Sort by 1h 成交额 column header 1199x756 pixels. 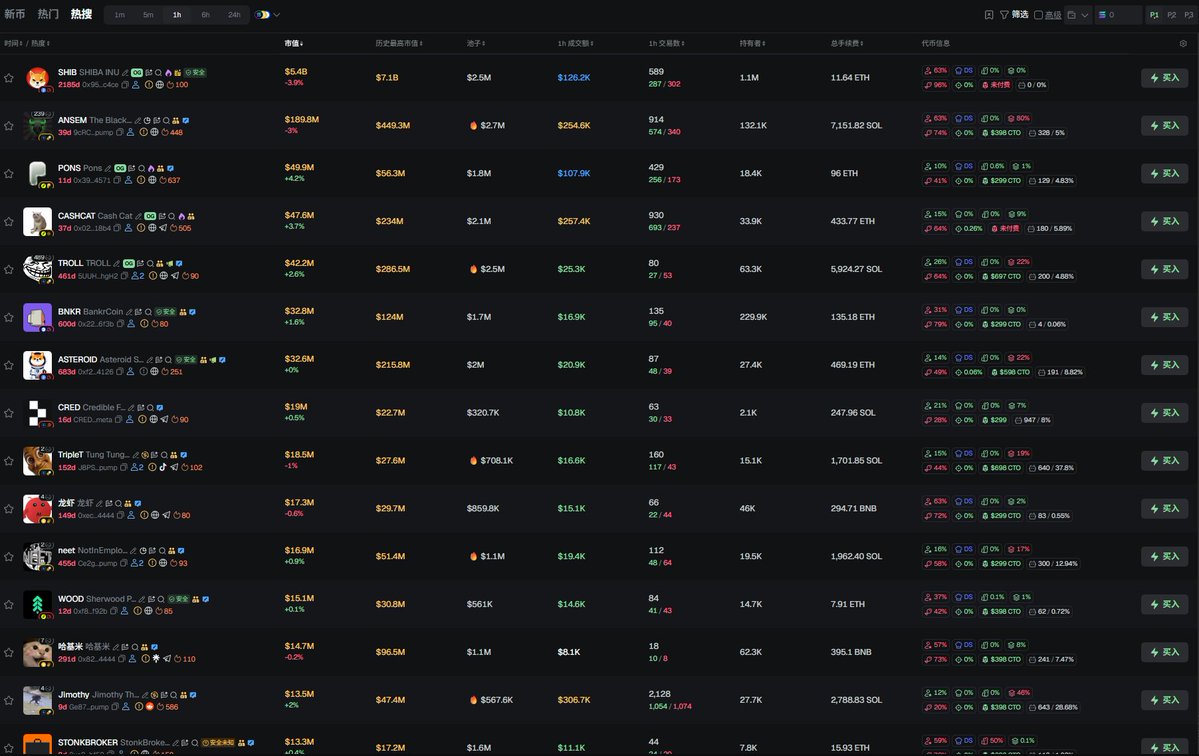pos(575,44)
